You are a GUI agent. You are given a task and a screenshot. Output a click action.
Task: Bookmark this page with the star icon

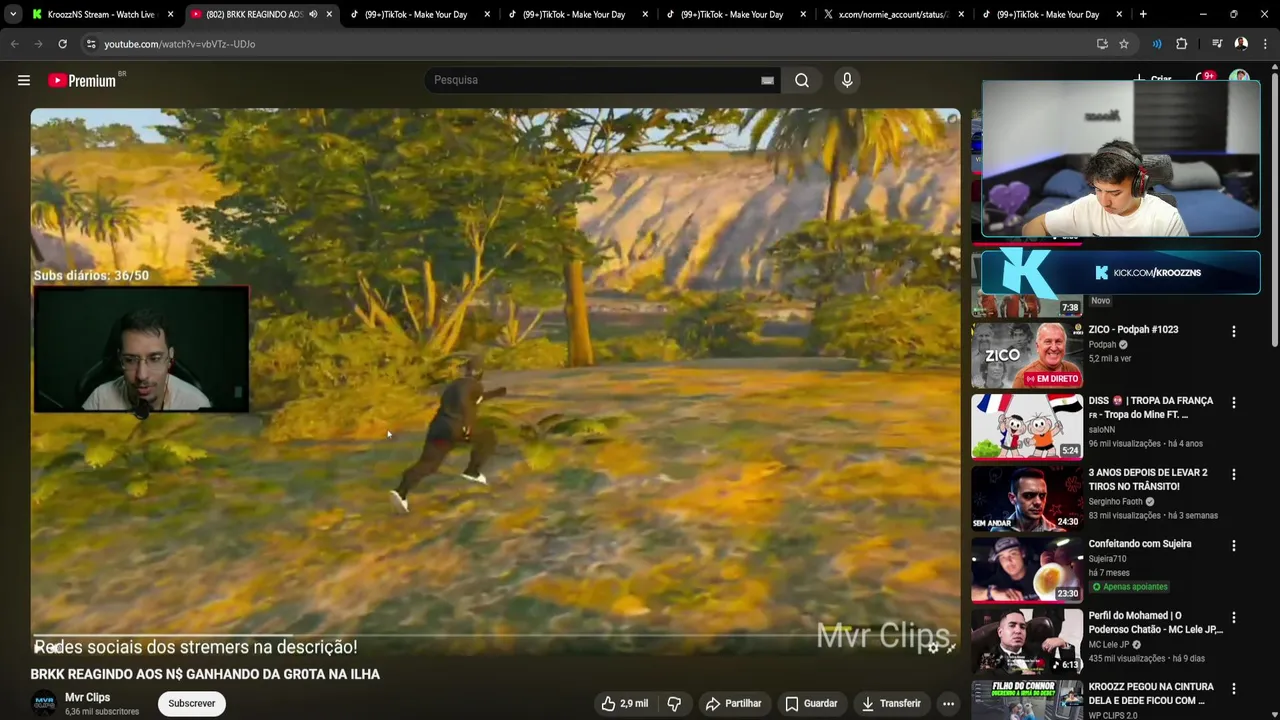coord(1124,44)
